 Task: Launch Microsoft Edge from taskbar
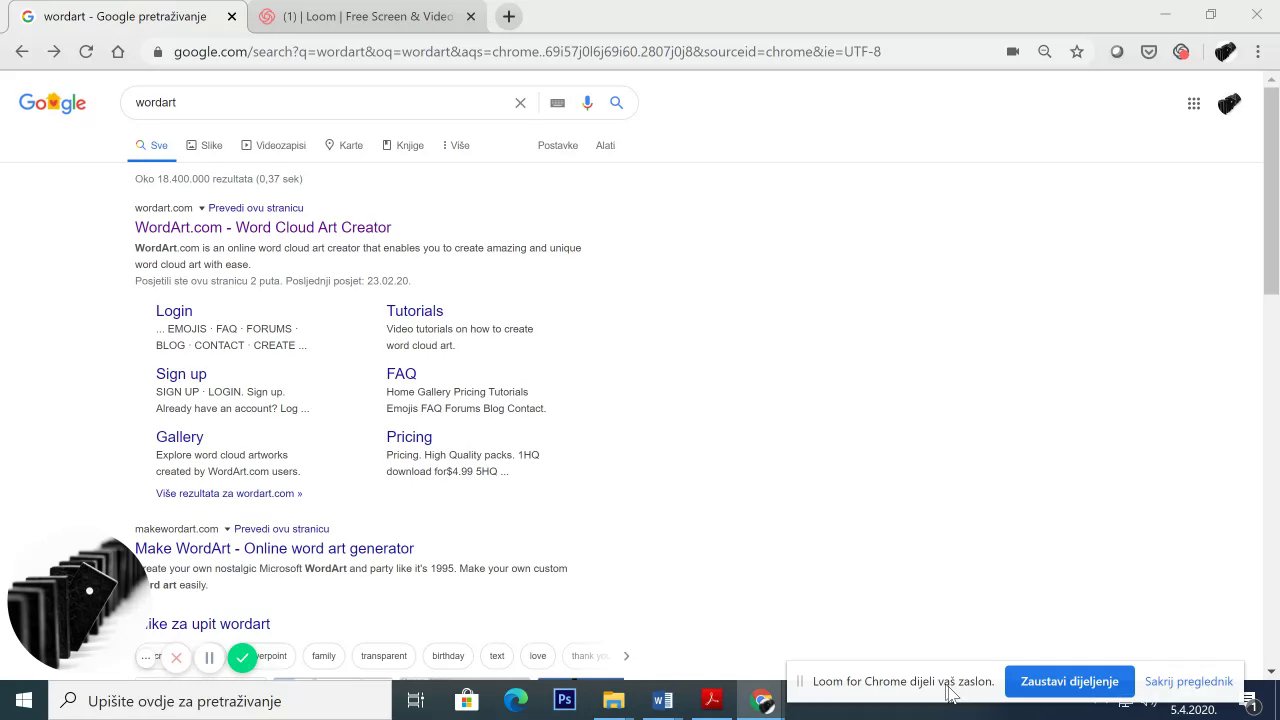click(x=516, y=701)
